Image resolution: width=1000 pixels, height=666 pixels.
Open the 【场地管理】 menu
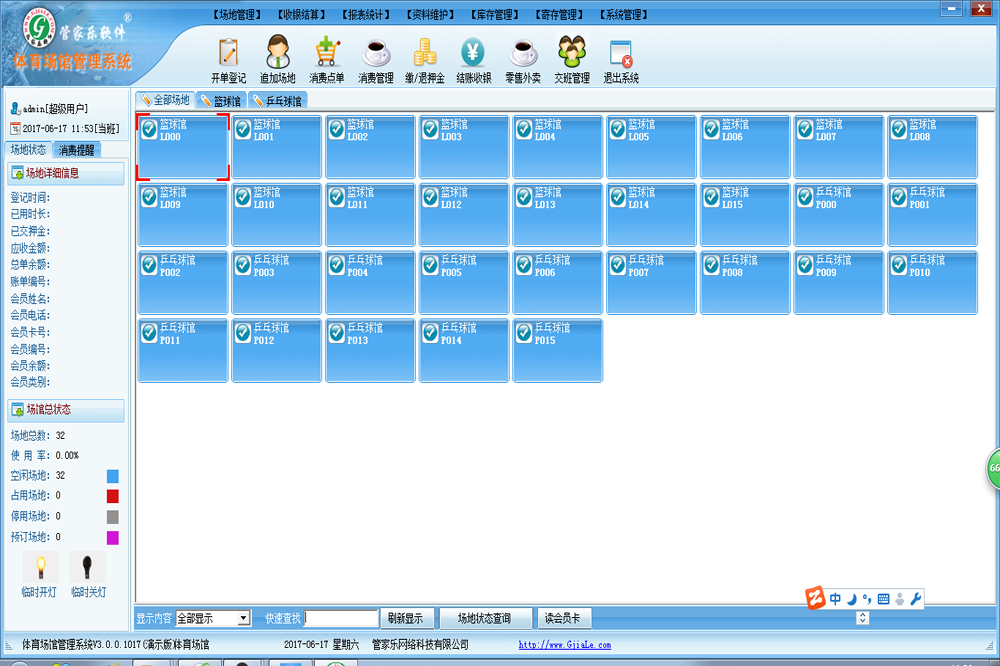click(237, 15)
